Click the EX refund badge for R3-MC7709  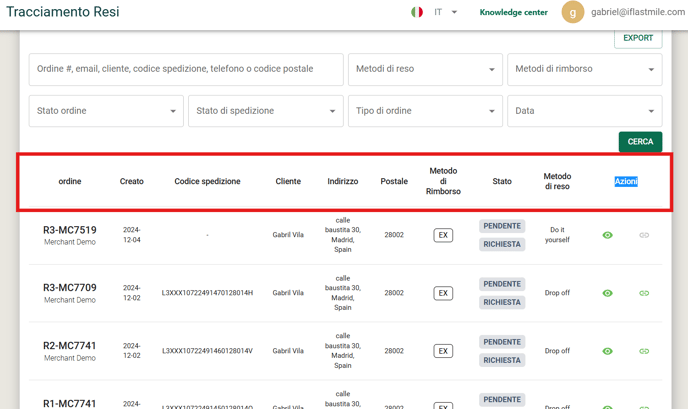443,293
